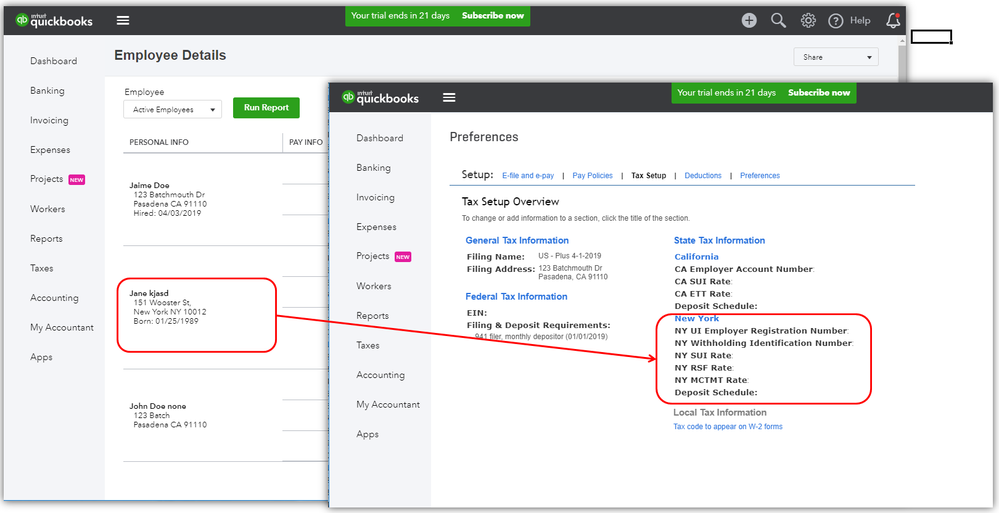Select Workers in the front sidebar
The image size is (999, 513).
tap(373, 285)
